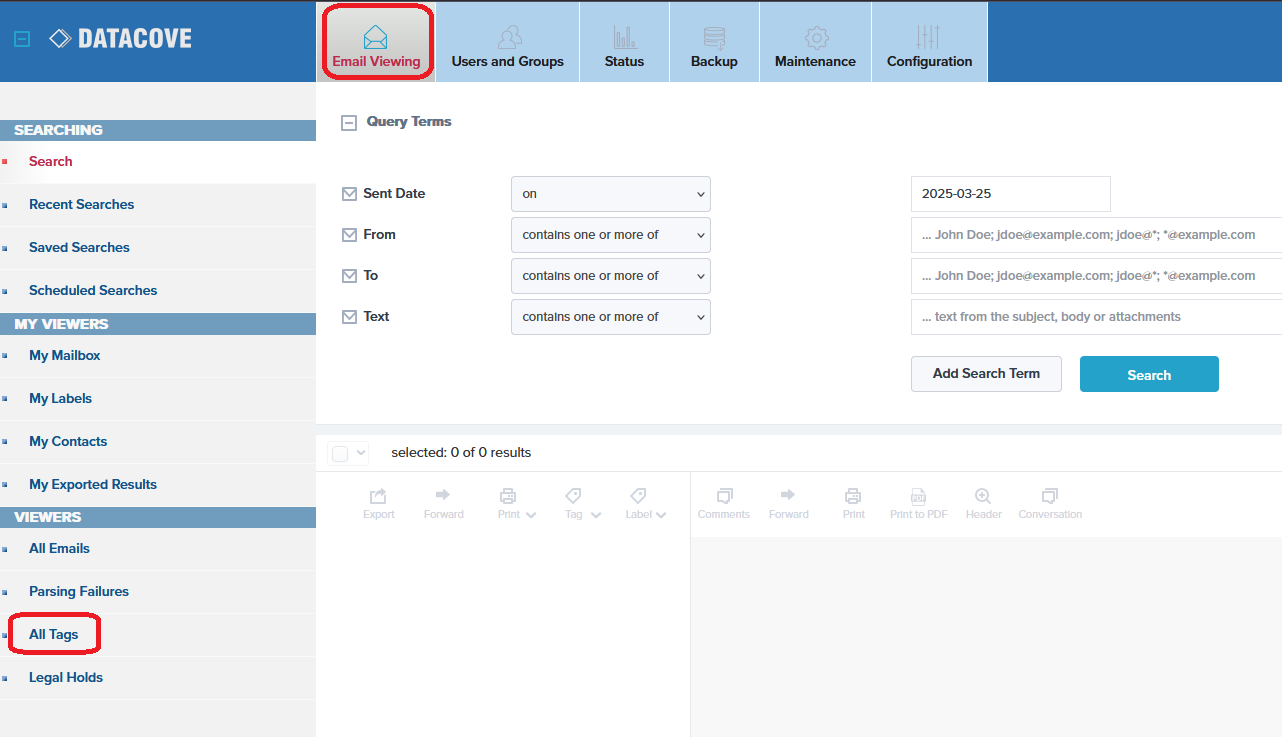Click the Print to PDF icon
The image size is (1282, 737).
point(918,496)
